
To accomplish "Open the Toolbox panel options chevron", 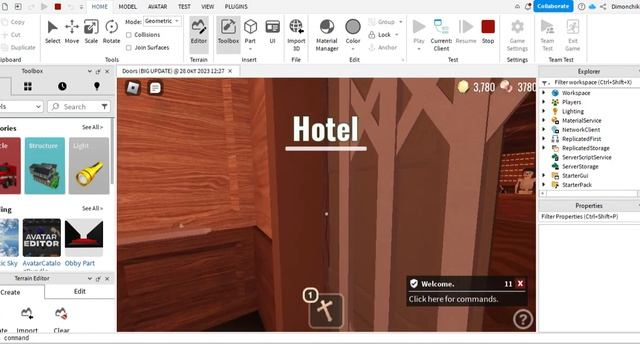I will (x=89, y=71).
